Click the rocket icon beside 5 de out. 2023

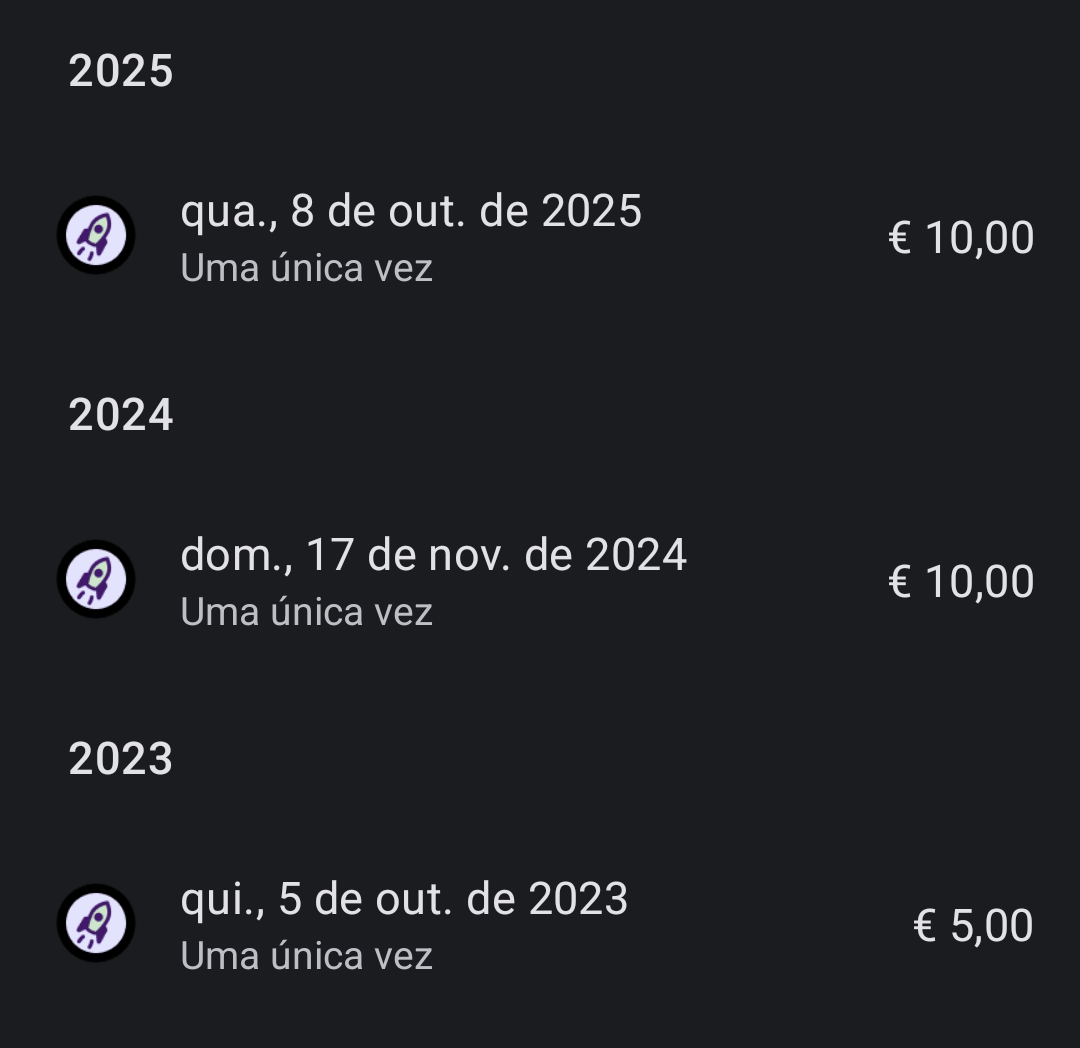click(96, 924)
